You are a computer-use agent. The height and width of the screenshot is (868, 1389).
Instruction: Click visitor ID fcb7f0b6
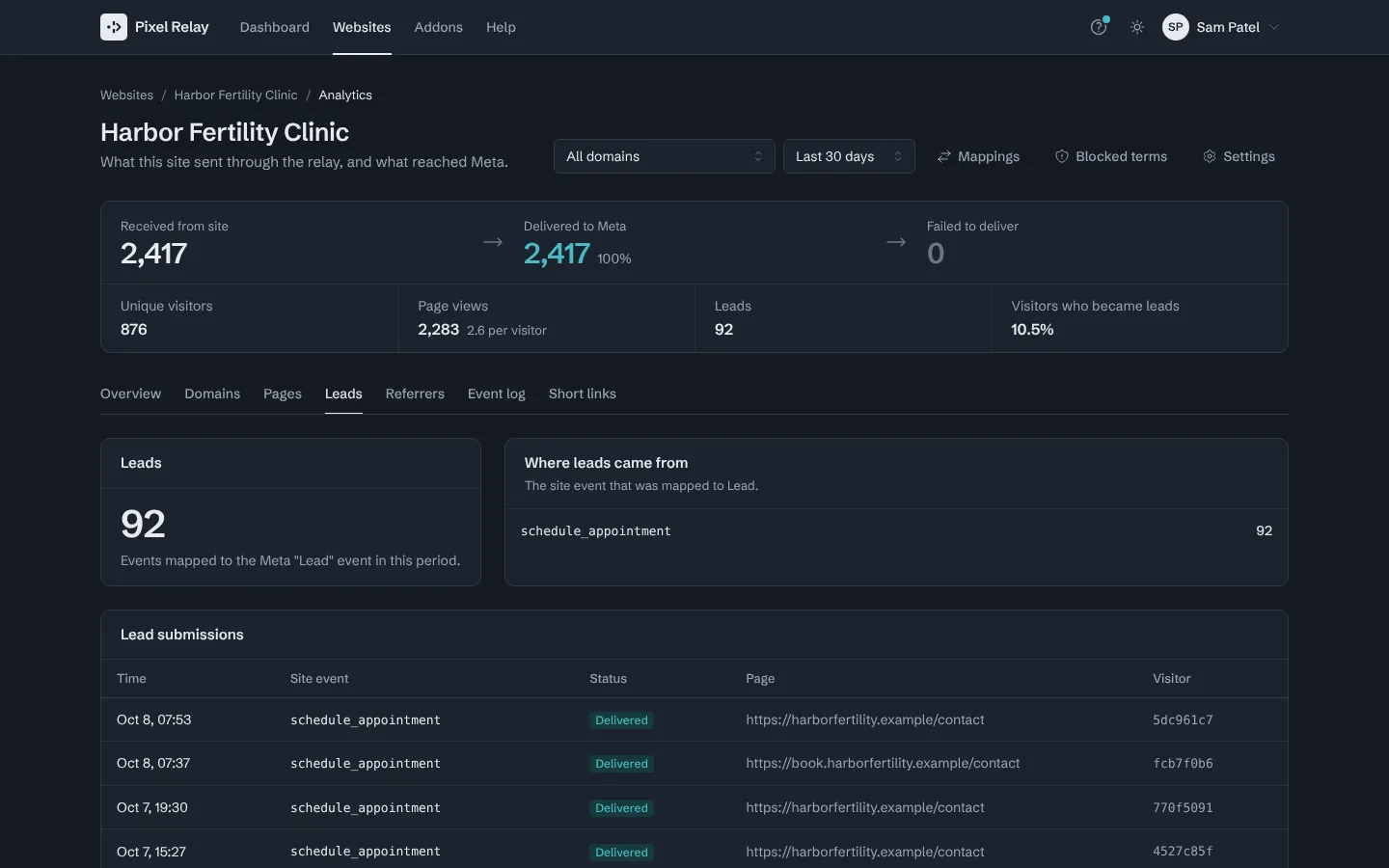[1183, 763]
